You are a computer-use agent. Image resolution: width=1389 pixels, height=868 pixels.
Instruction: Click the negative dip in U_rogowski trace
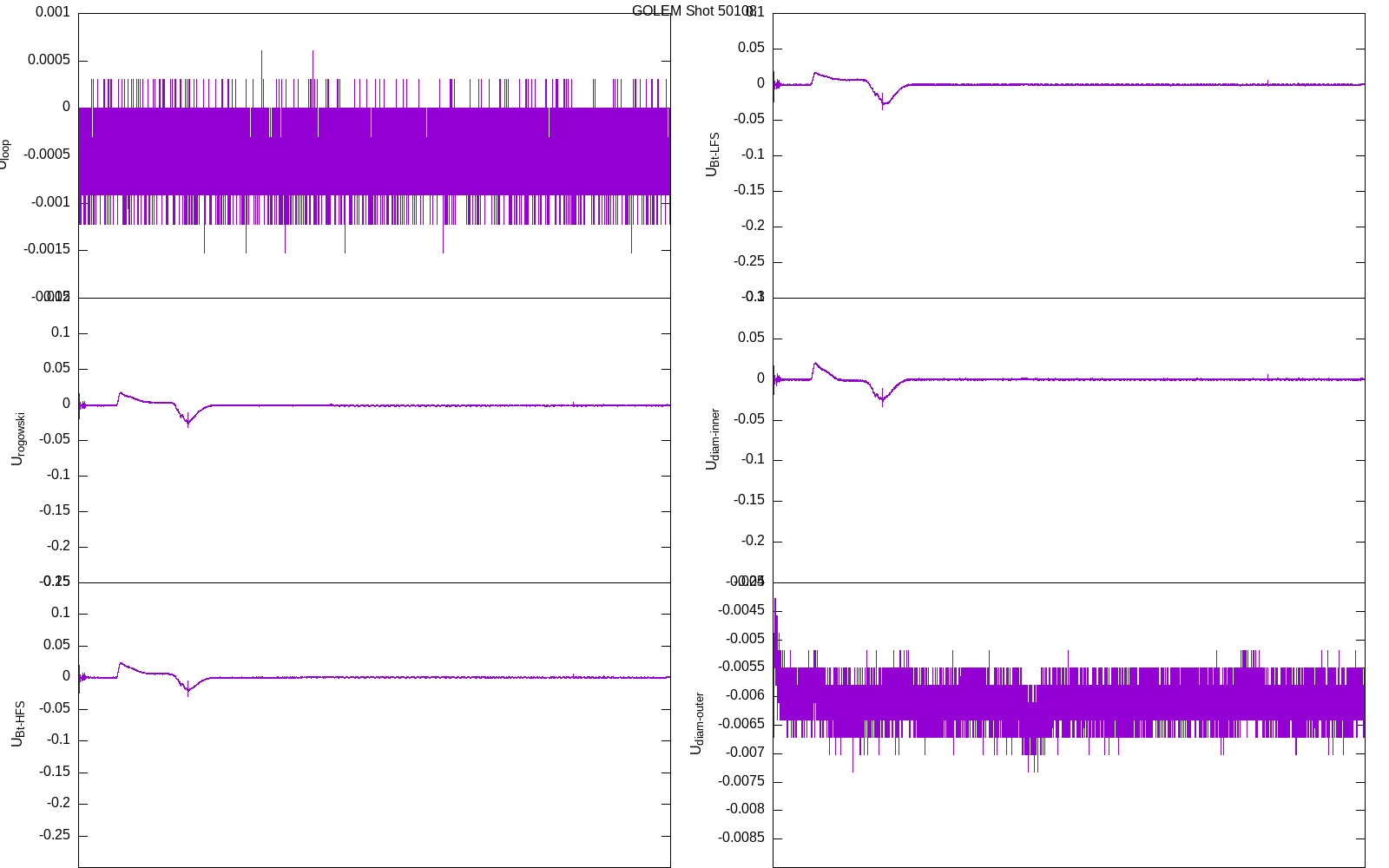pyautogui.click(x=188, y=422)
